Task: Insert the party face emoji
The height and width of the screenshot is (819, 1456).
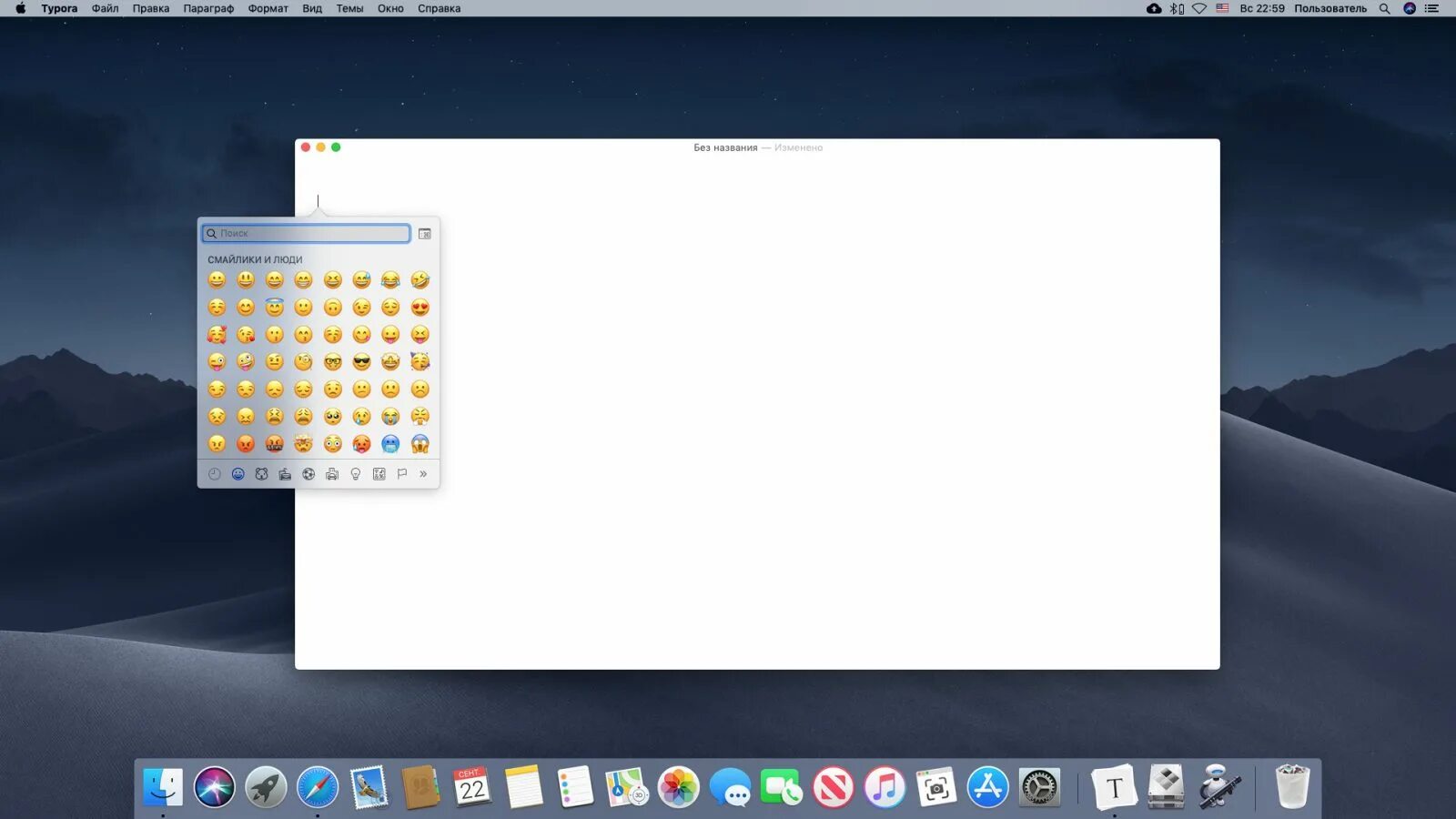Action: 420,362
